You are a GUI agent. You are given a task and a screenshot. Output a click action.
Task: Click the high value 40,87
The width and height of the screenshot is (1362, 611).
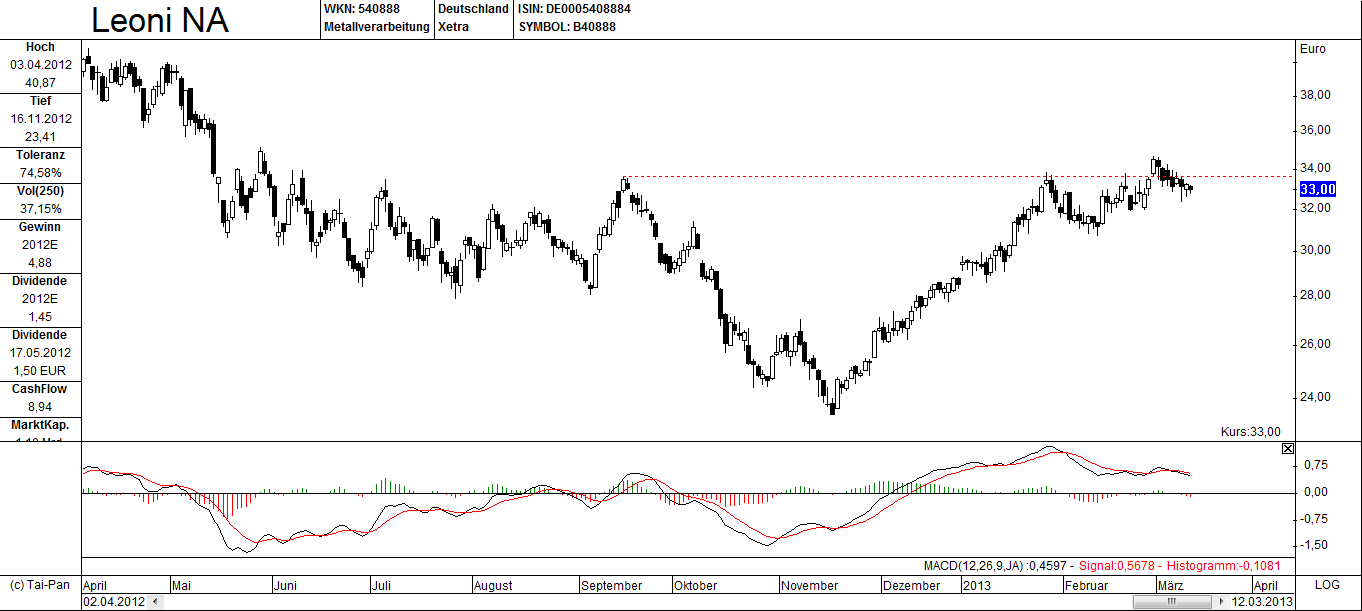(x=41, y=83)
